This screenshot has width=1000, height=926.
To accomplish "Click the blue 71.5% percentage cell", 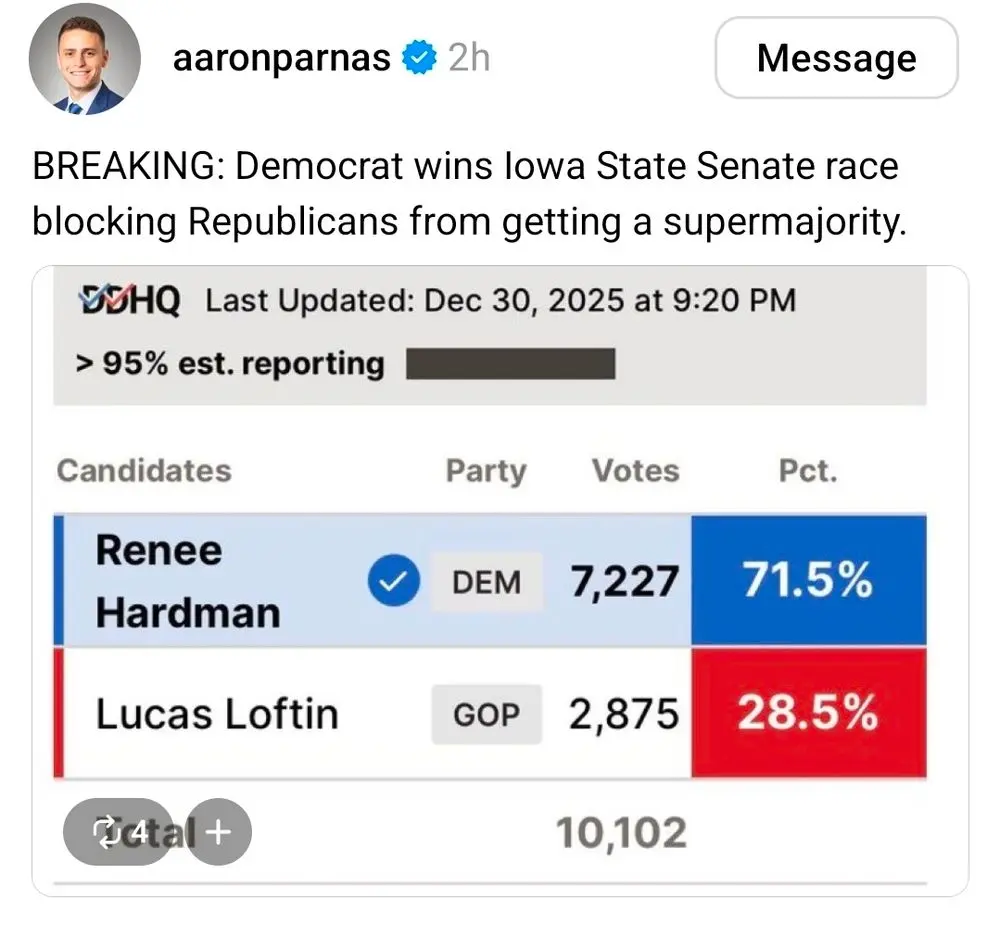I will point(808,581).
